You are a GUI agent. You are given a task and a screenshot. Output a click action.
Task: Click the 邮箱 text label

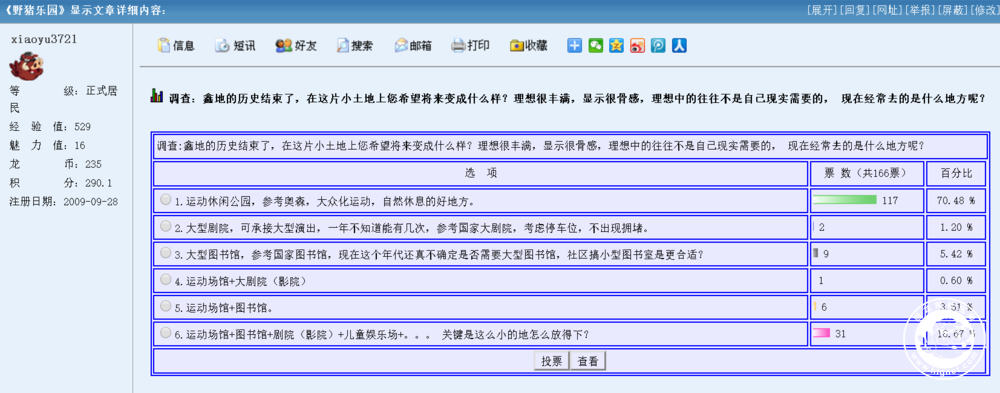click(420, 46)
